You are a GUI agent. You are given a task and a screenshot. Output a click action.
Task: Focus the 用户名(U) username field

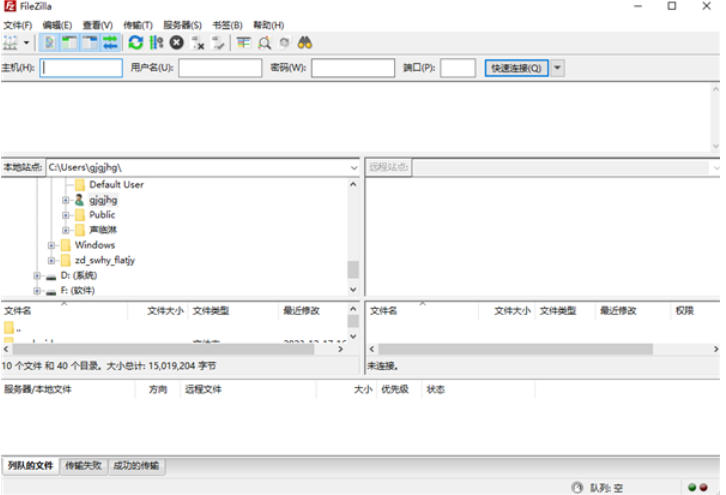click(x=220, y=68)
